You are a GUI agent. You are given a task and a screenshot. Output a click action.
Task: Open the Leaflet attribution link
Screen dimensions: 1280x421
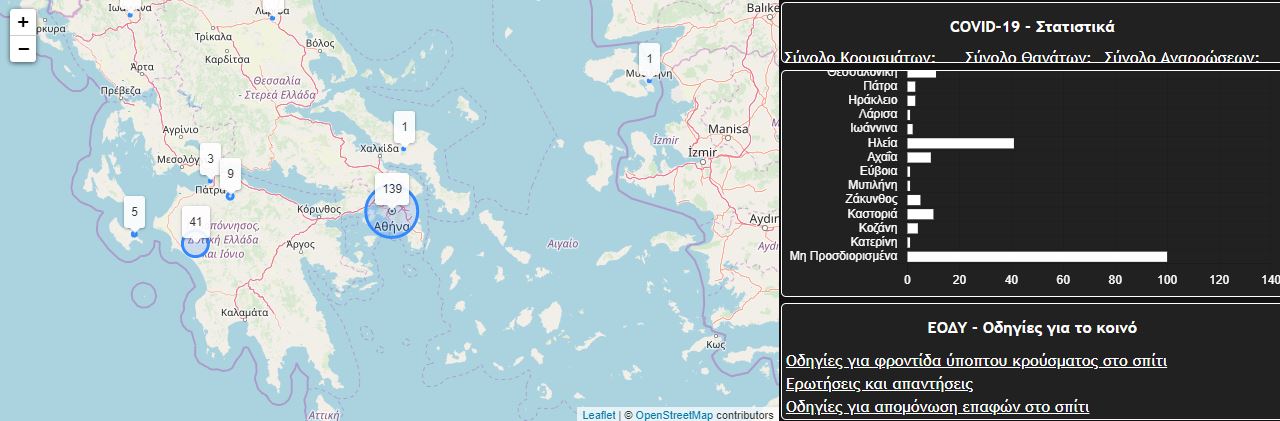click(x=598, y=415)
